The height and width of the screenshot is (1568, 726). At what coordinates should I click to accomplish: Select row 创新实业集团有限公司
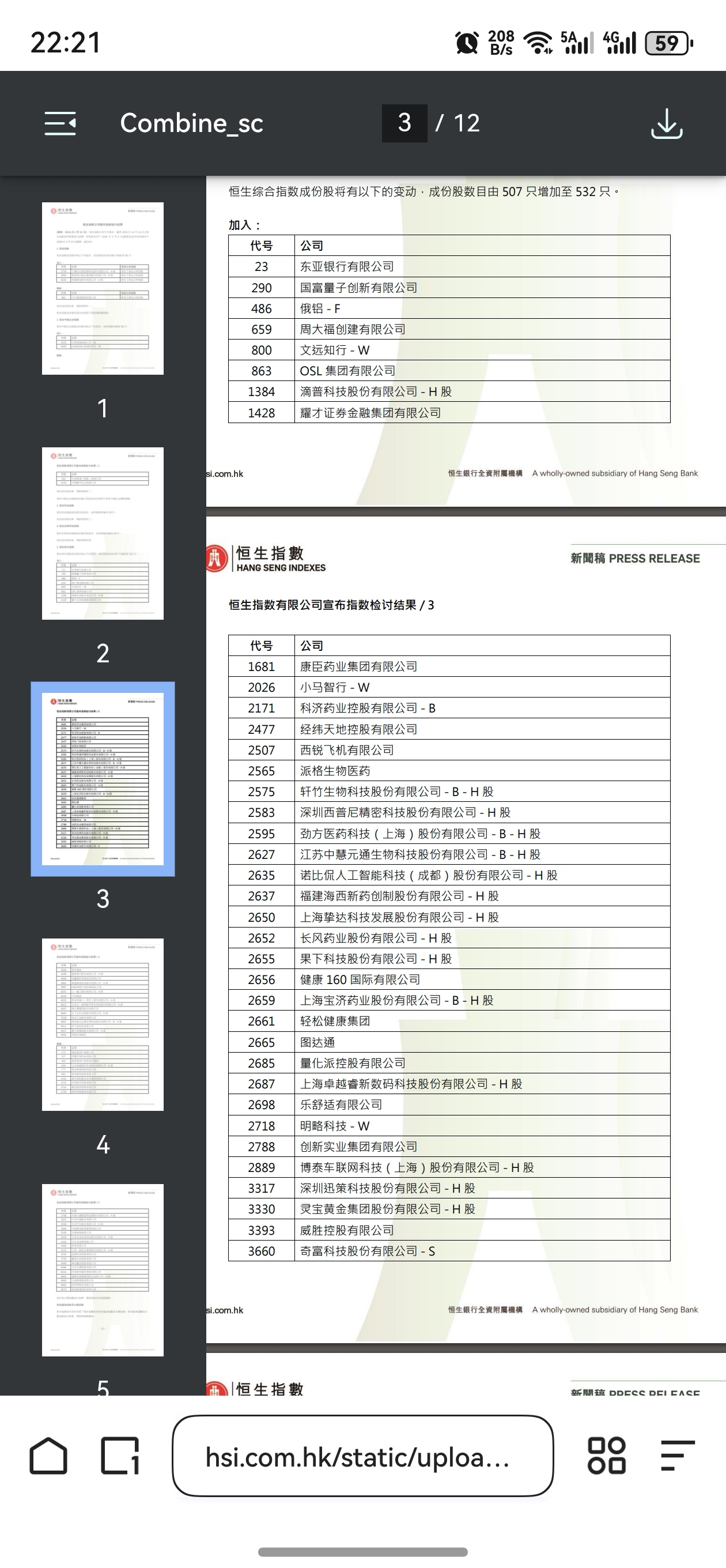[449, 1146]
